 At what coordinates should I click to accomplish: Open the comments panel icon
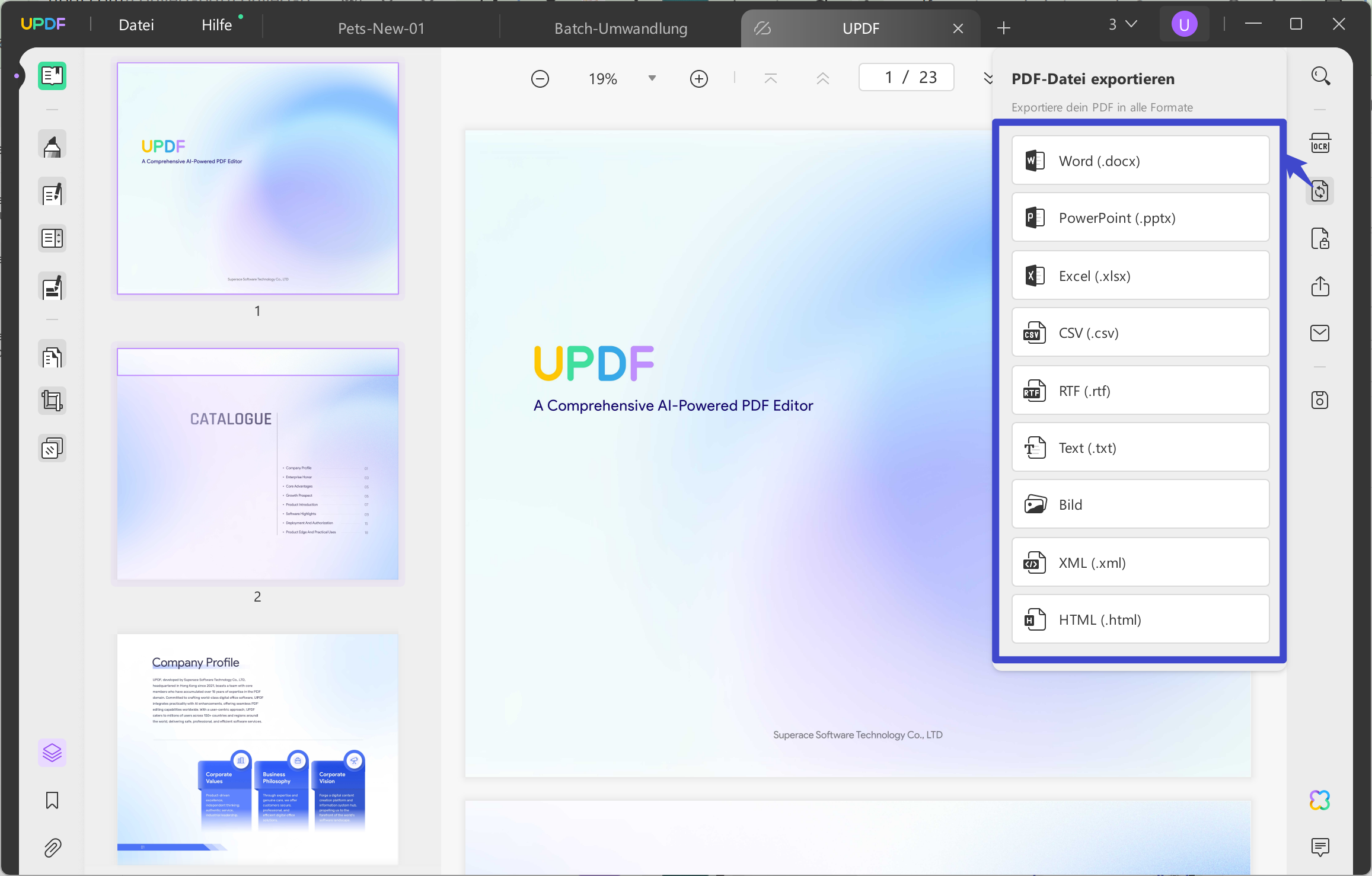click(1320, 848)
